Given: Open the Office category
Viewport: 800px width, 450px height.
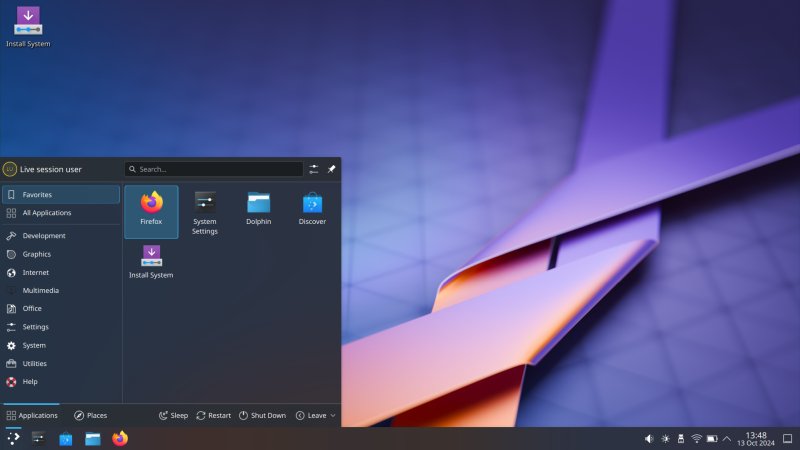Looking at the screenshot, I should (x=61, y=308).
